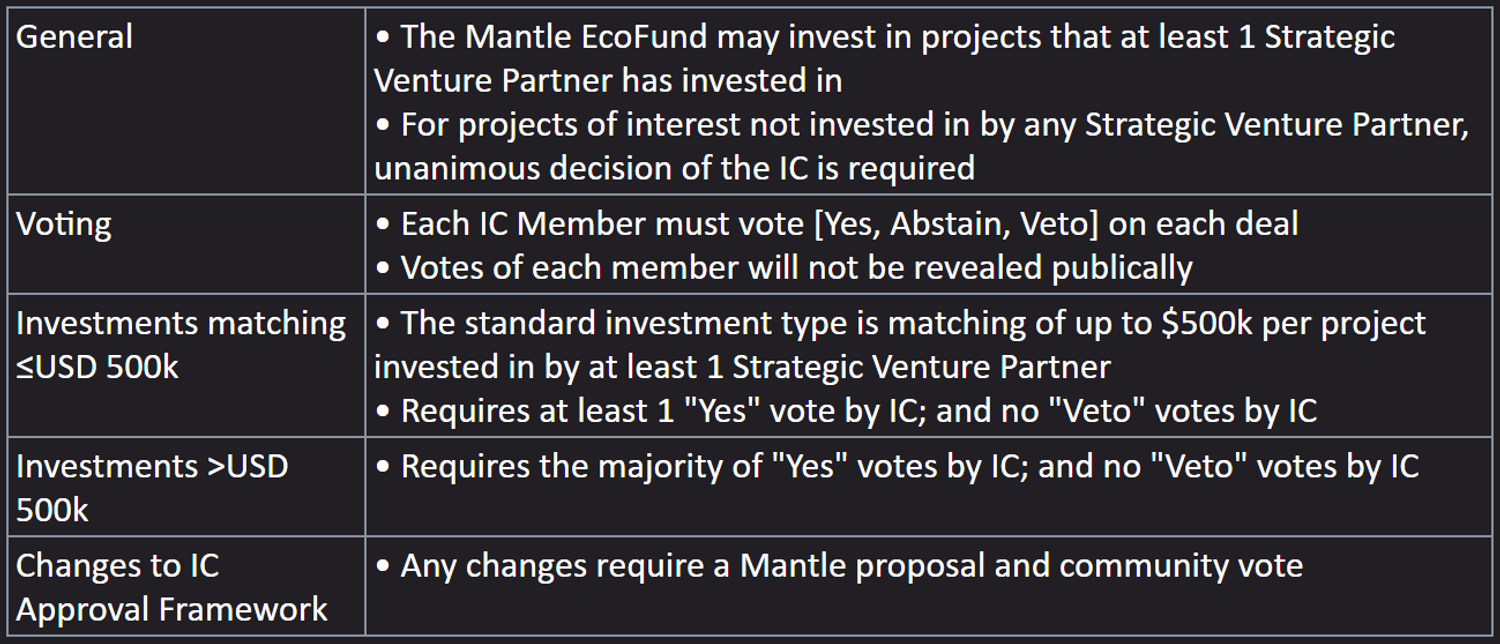Click the "General" row label cell

(75, 37)
